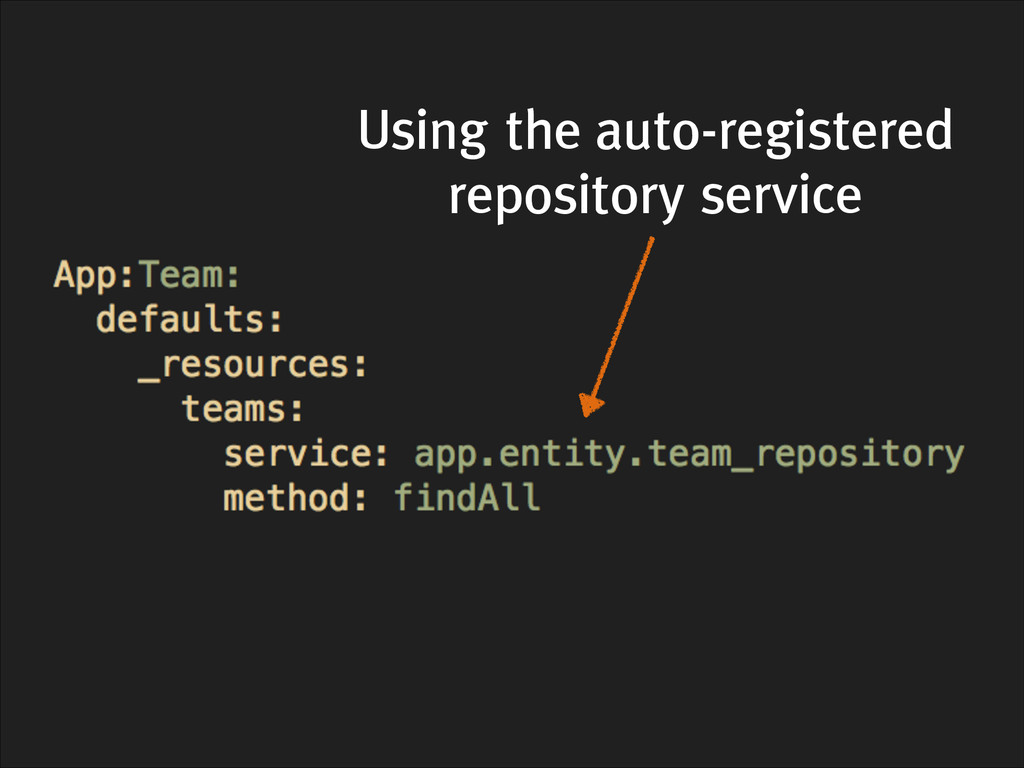Select the 'teams:' key
Screen dimensions: 1024x768
click(x=242, y=409)
